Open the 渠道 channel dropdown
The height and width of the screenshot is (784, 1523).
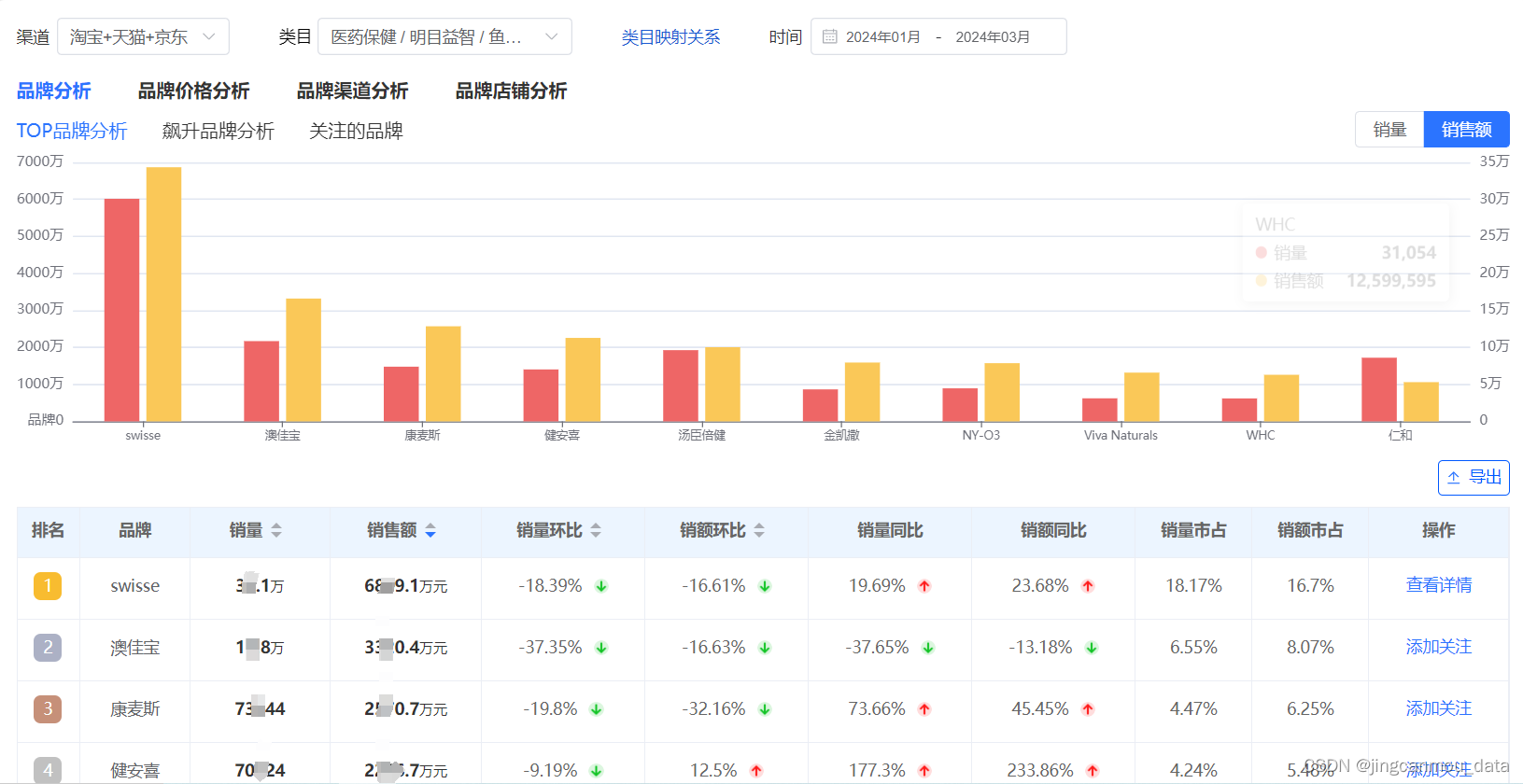point(143,36)
